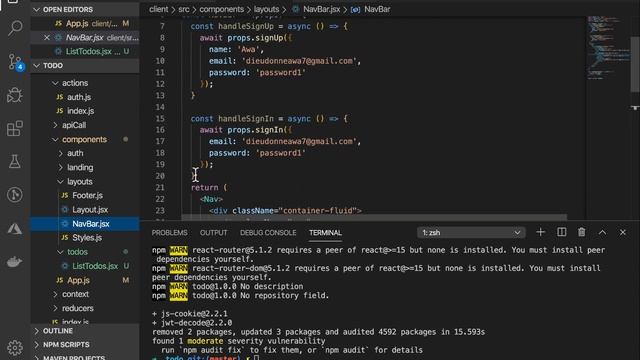640x360 pixels.
Task: Expand the landing folder
Action: click(x=85, y=167)
